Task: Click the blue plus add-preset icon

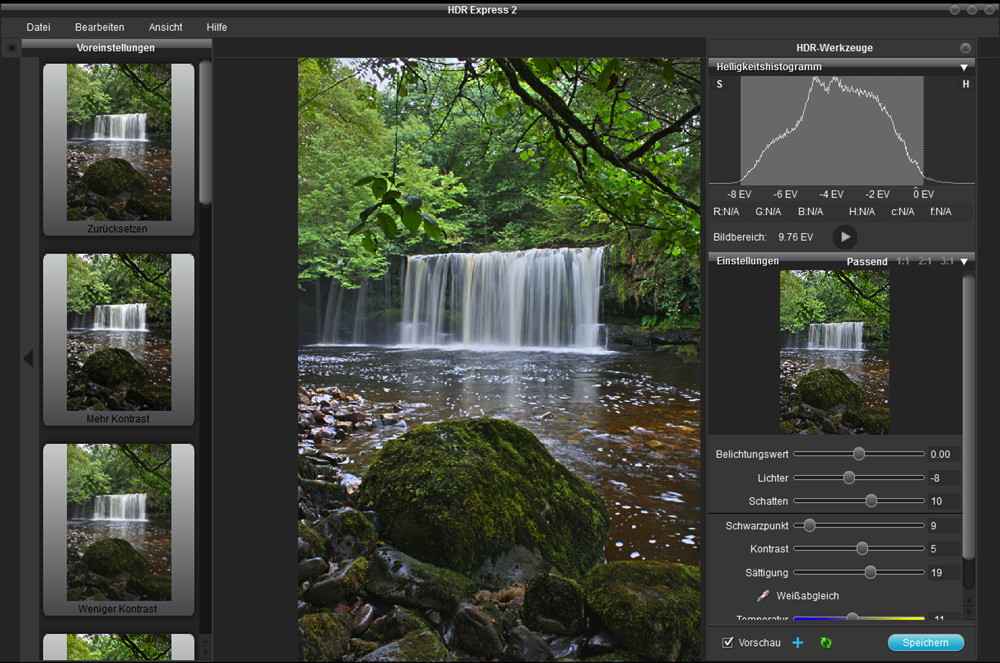Action: coord(797,643)
